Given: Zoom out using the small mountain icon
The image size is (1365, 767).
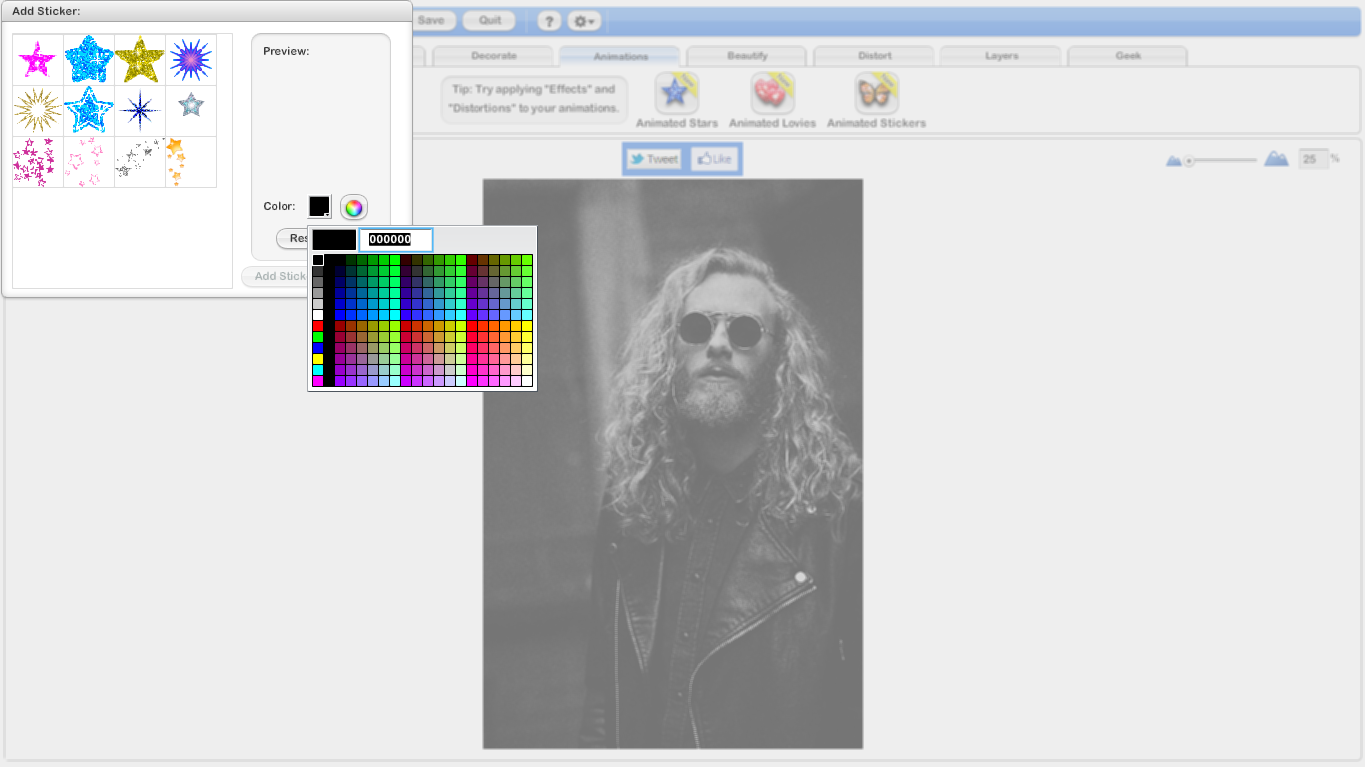Looking at the screenshot, I should (1174, 157).
